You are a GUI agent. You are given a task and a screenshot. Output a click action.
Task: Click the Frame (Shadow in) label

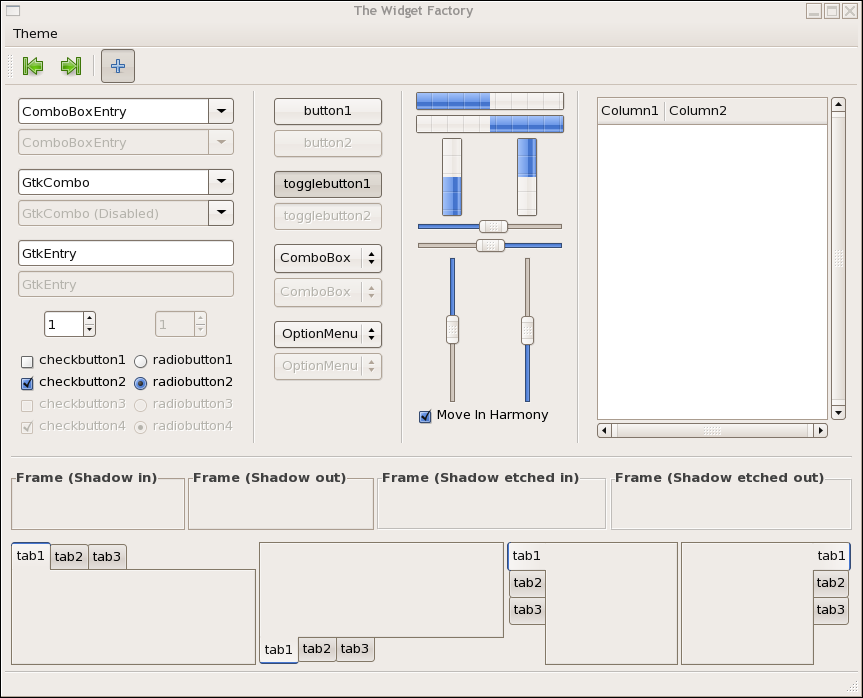[x=86, y=478]
